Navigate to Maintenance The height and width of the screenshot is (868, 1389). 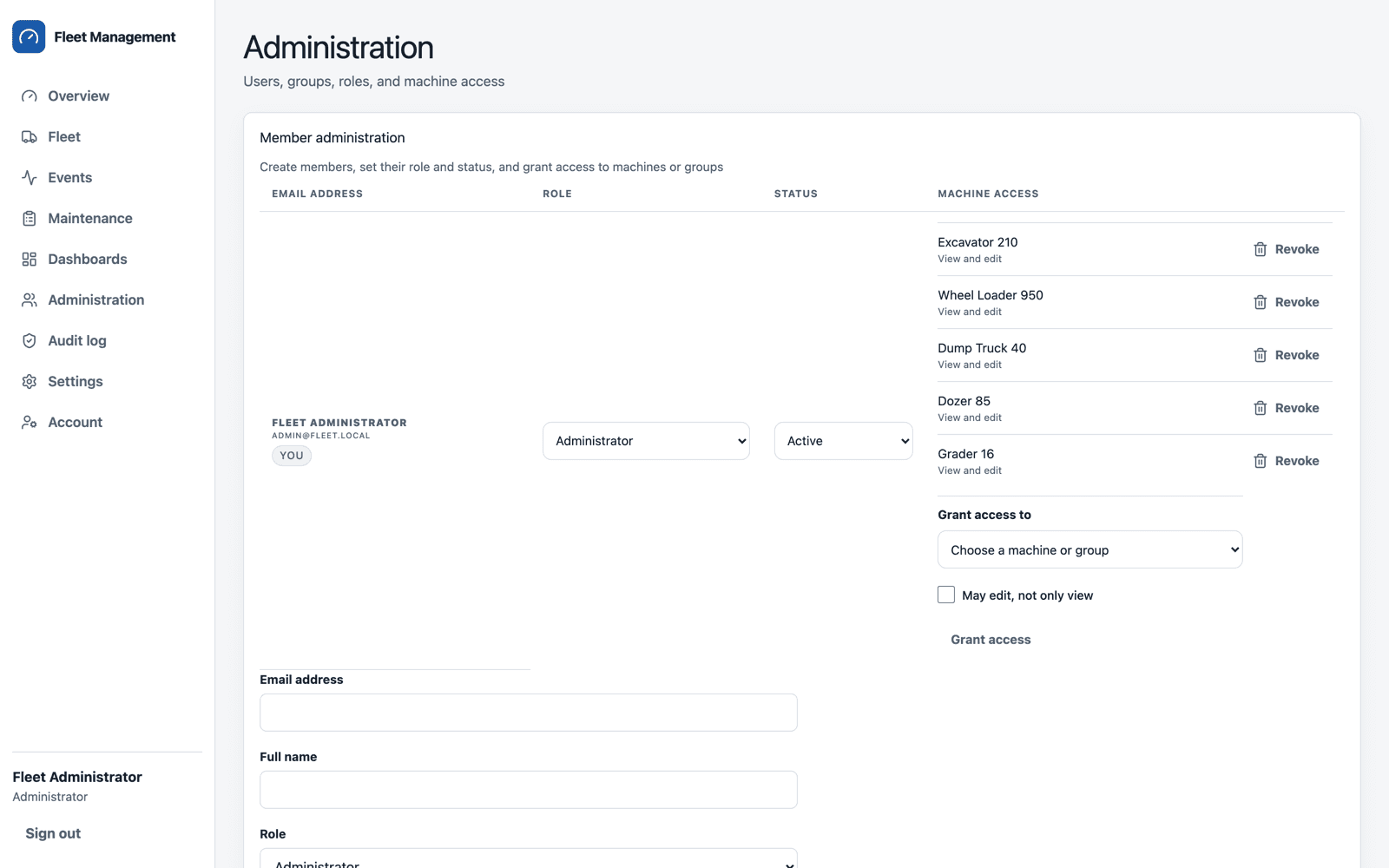108,219
